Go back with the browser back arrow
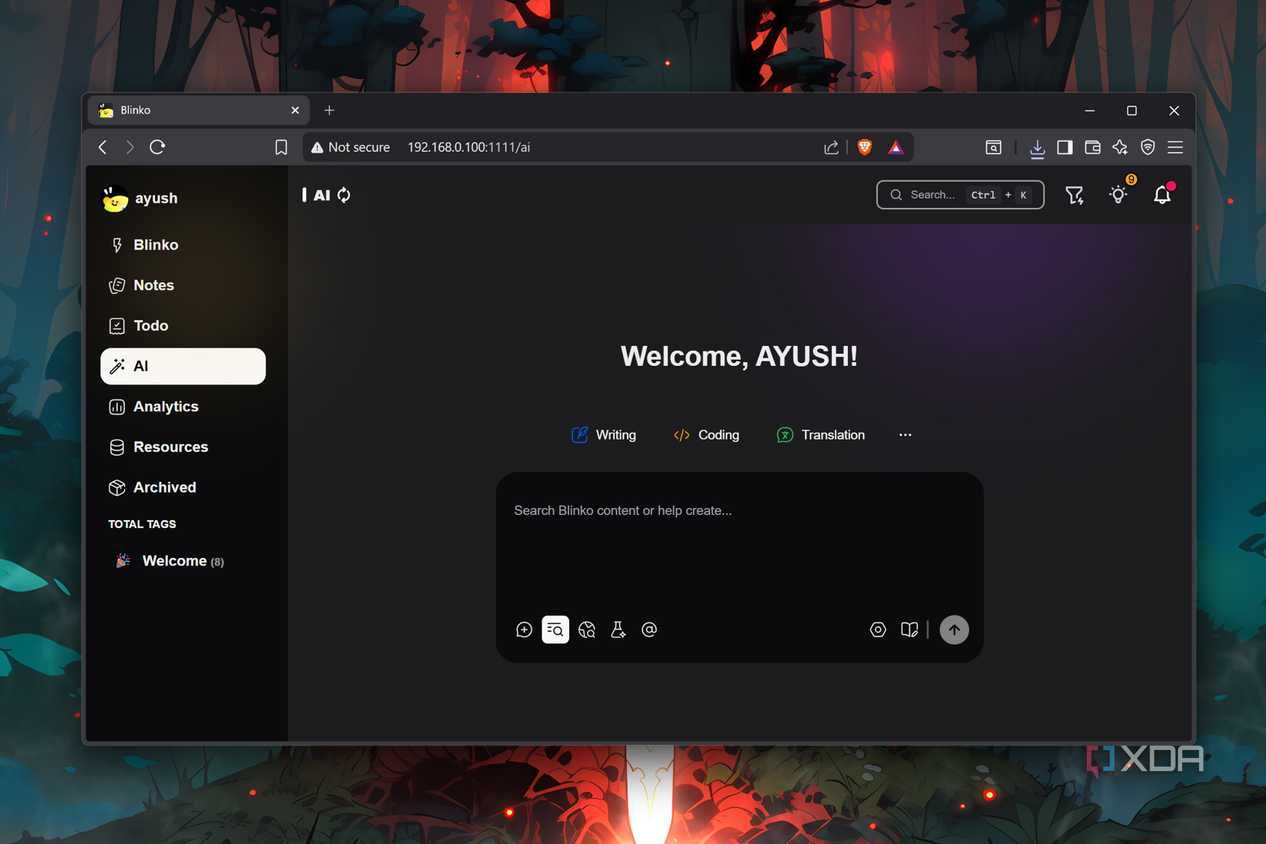This screenshot has height=844, width=1266. point(102,147)
